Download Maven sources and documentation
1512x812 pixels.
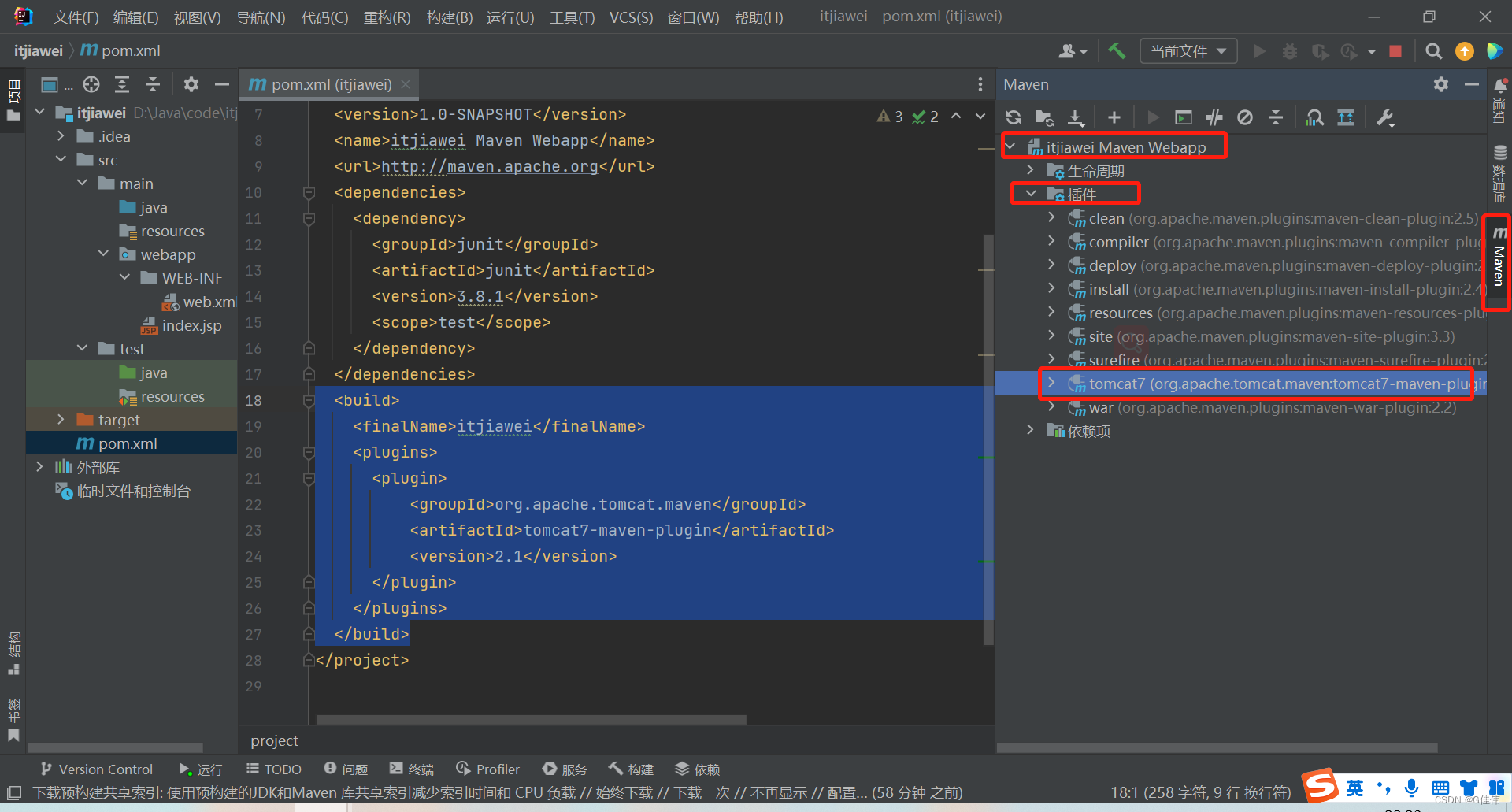pyautogui.click(x=1076, y=117)
